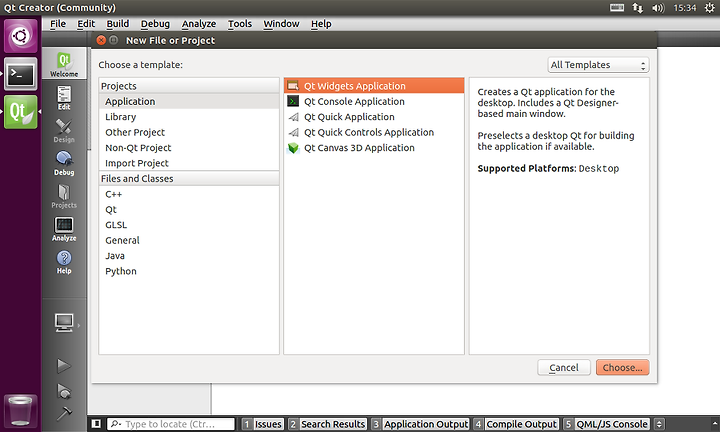The width and height of the screenshot is (720, 432).
Task: Close the New File or Project dialog
Action: click(101, 40)
